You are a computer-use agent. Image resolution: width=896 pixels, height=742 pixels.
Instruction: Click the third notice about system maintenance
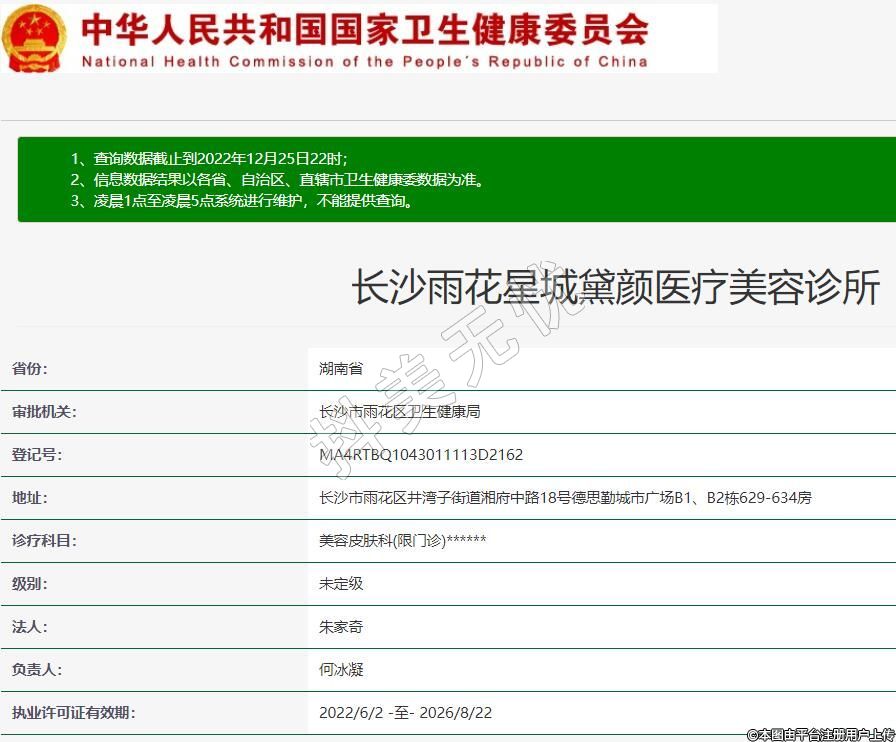[242, 200]
